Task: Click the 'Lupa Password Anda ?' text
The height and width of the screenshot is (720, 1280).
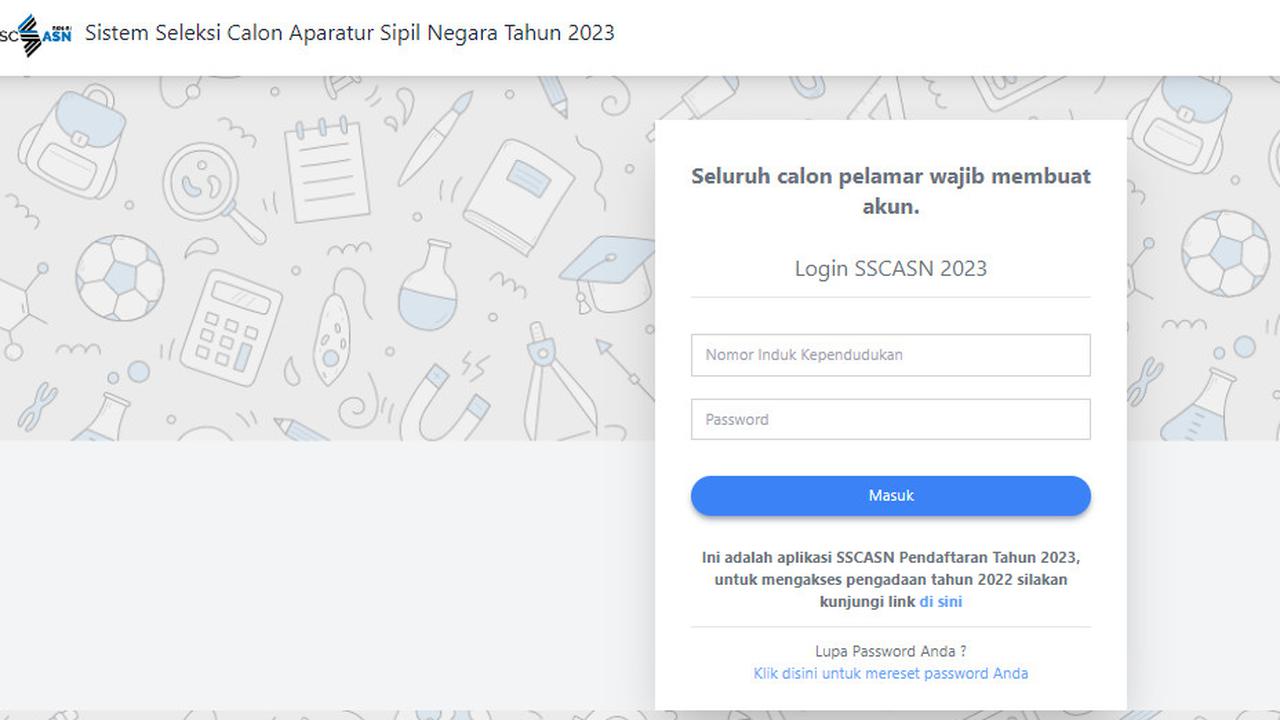Action: 891,650
